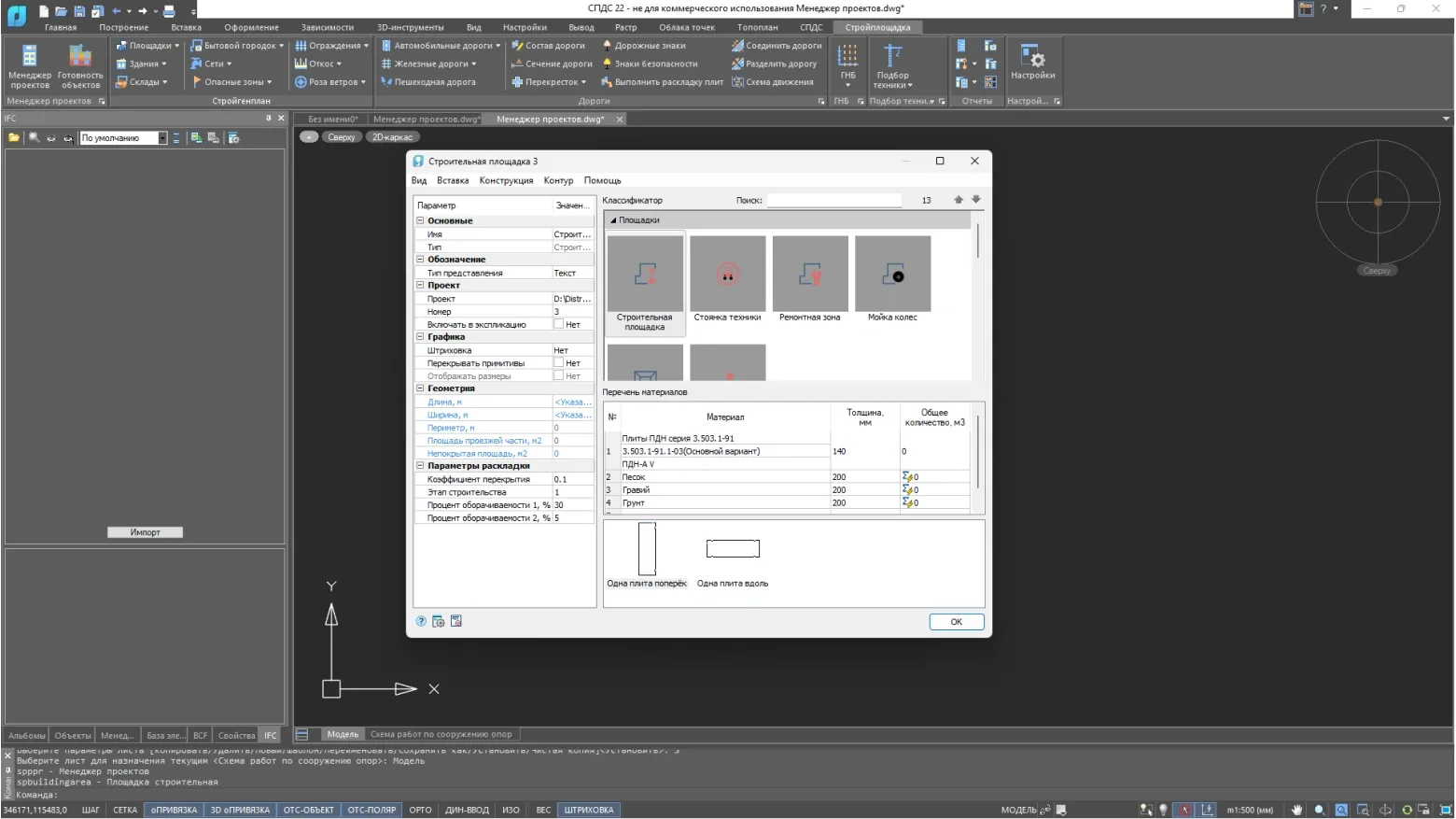The image size is (1456, 819).
Task: Open the Площадки ribbon dropdown
Action: [147, 46]
